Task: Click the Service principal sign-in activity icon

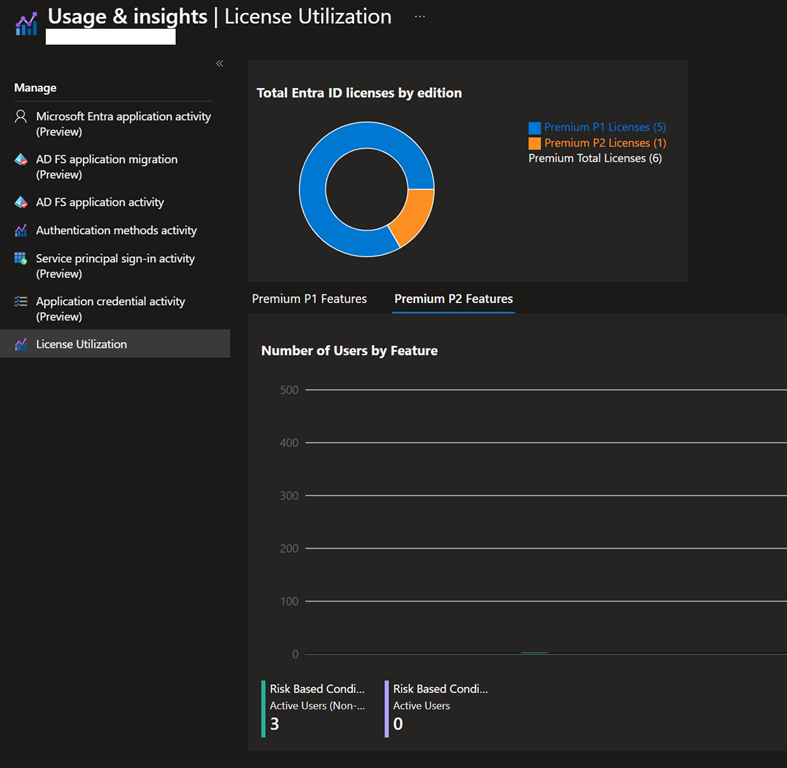Action: click(x=21, y=259)
